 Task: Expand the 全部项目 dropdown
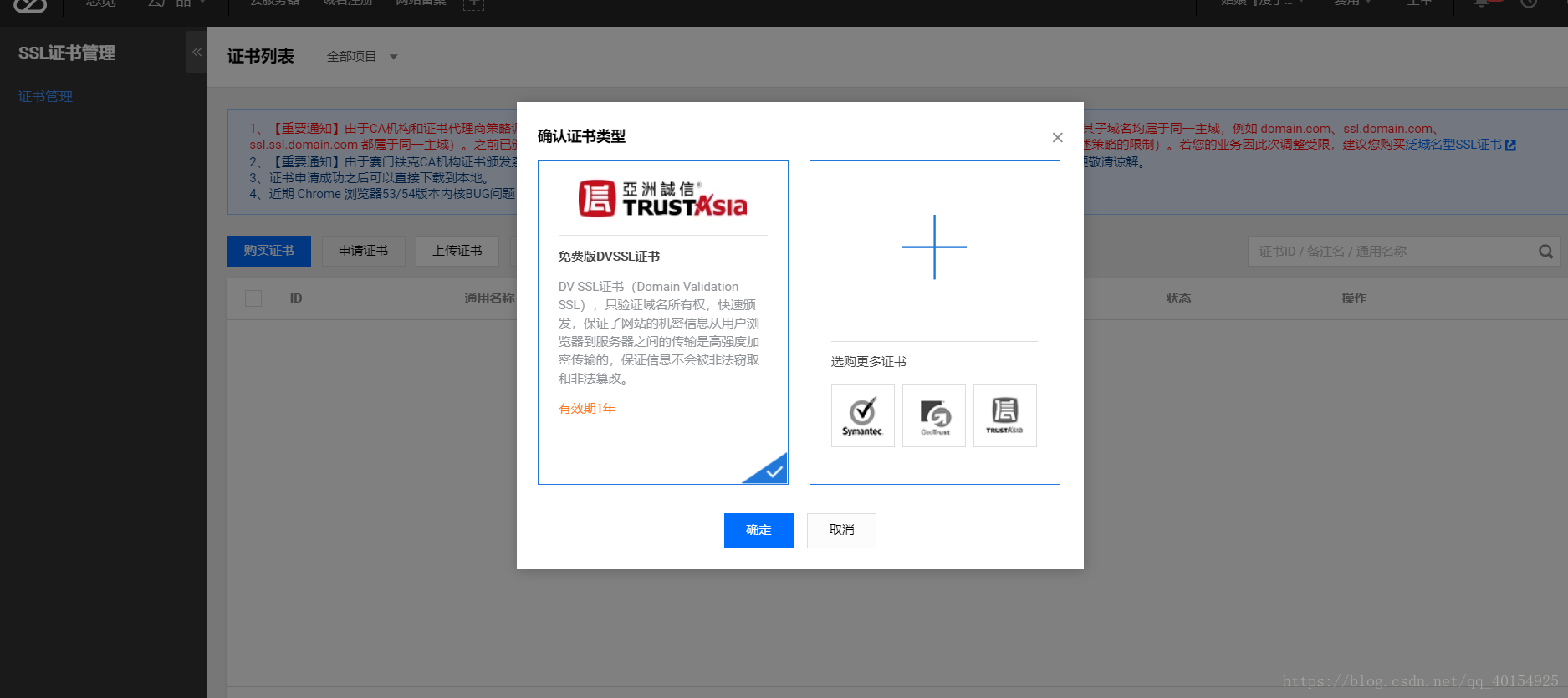[362, 57]
